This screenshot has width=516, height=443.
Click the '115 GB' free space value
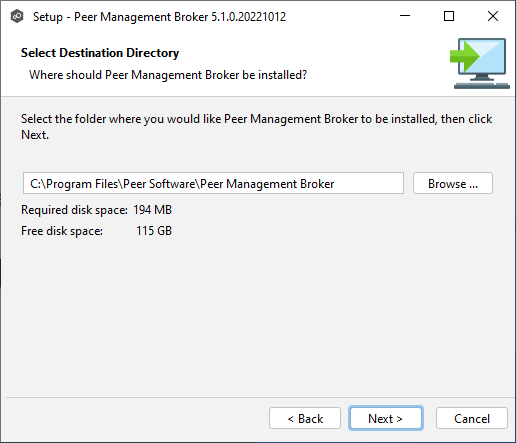[x=154, y=231]
